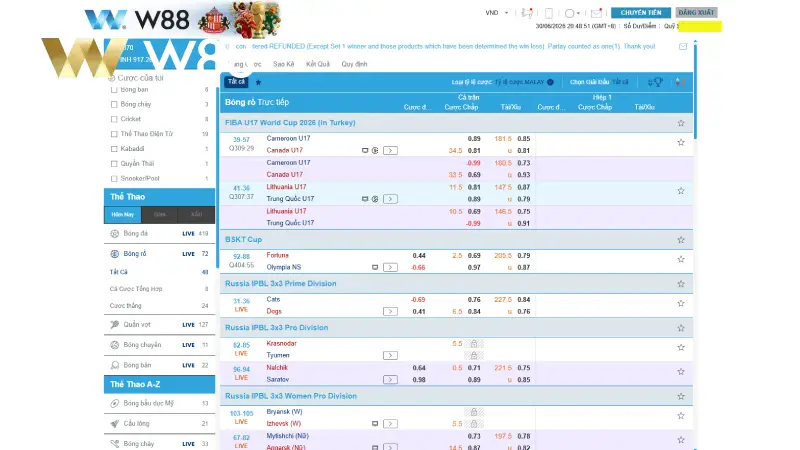Open live TV icon for Izhevsk (W) match
Screen dimensions: 800x450
tap(375, 423)
